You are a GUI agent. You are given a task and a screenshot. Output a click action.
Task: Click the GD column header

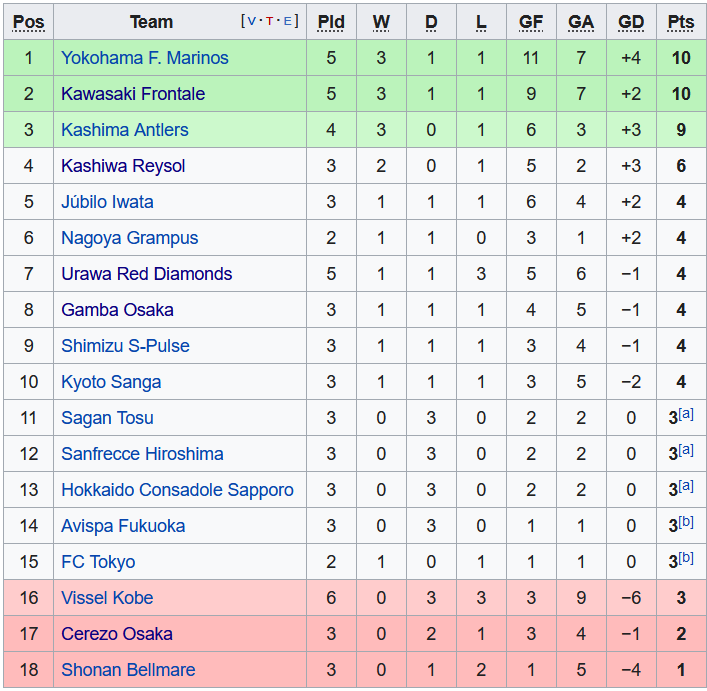(x=630, y=22)
